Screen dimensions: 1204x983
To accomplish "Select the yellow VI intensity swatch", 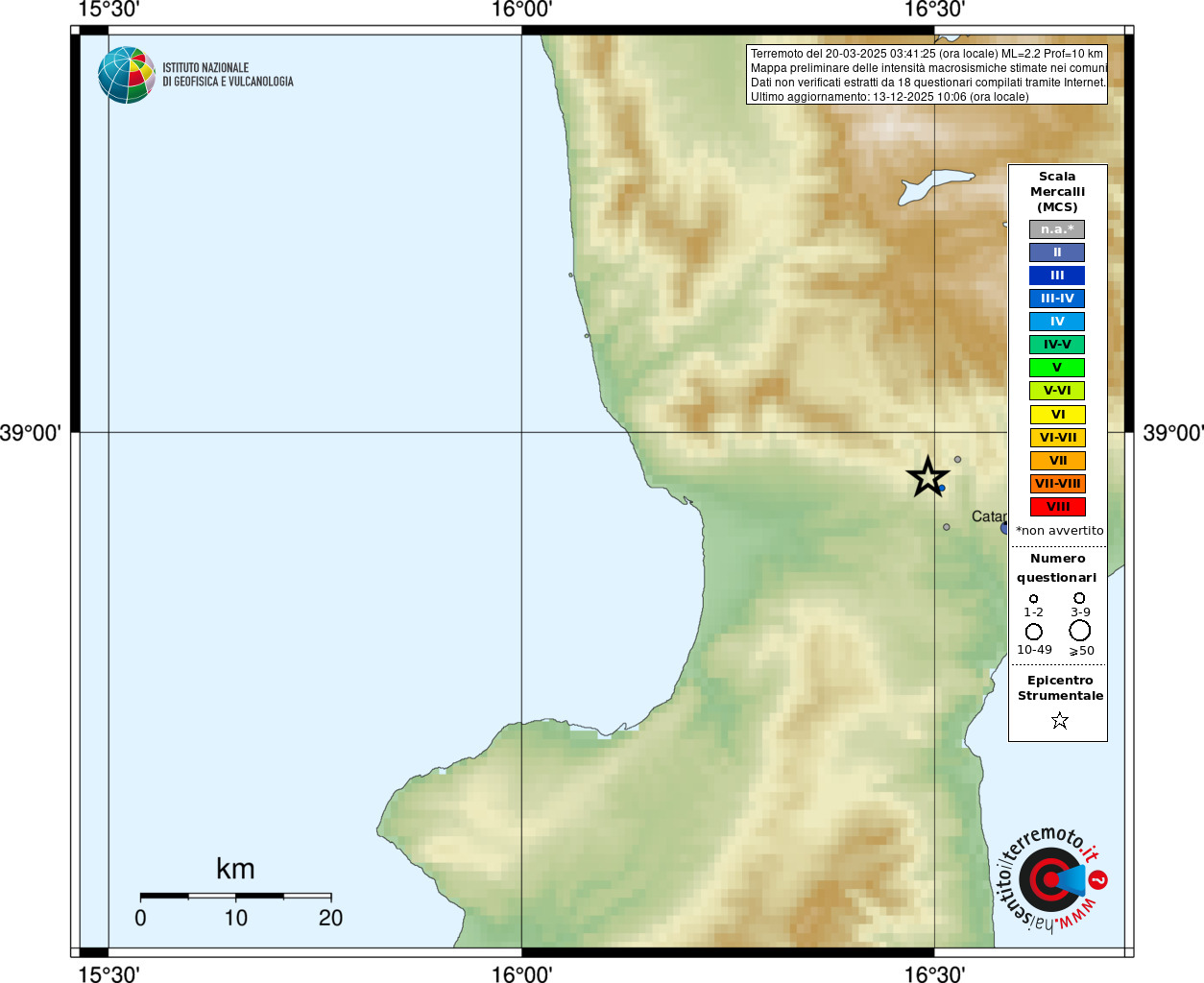I will (1057, 415).
